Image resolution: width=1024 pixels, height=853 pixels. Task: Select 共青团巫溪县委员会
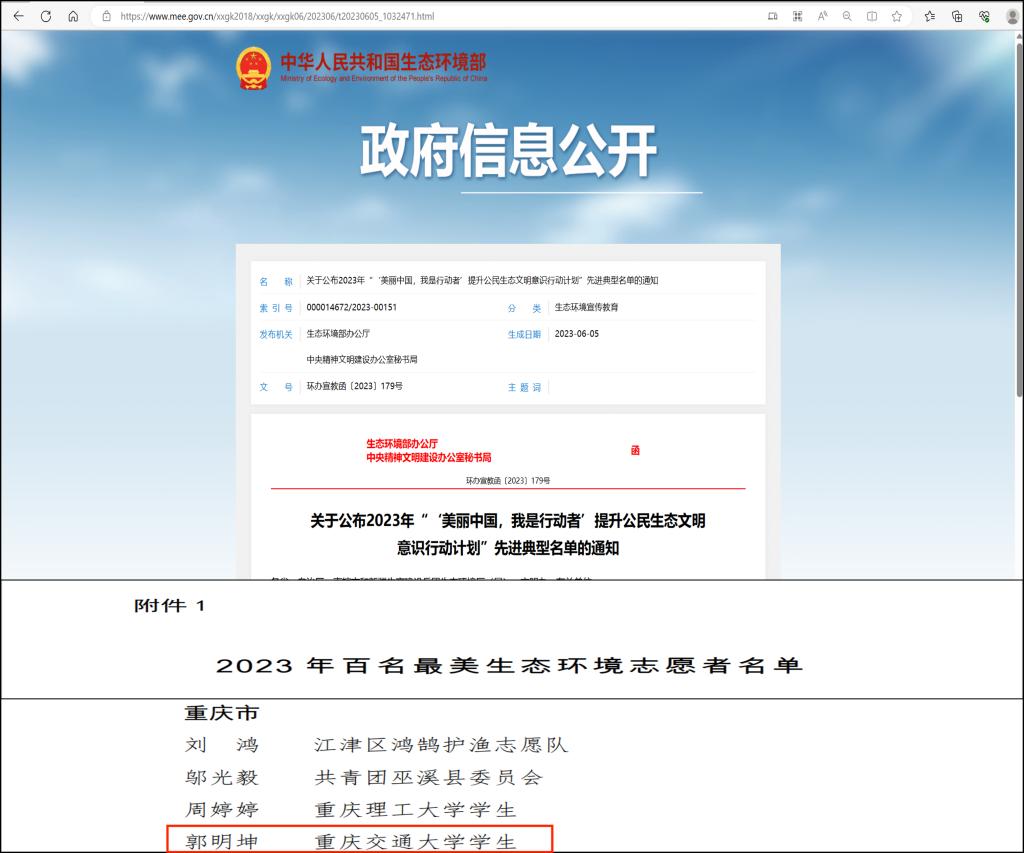click(x=428, y=777)
